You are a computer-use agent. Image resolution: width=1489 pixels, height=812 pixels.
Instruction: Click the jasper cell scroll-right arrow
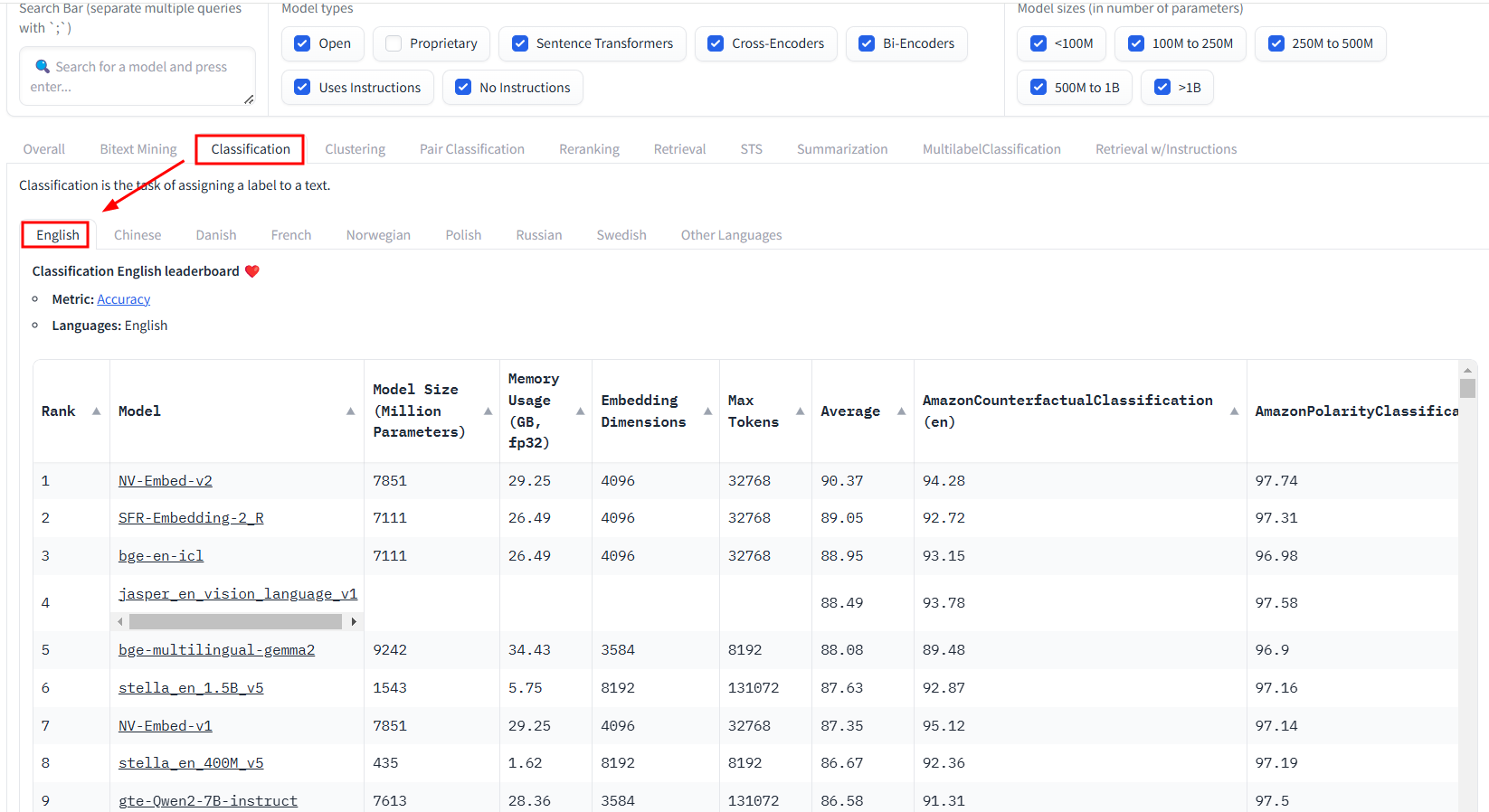(354, 622)
